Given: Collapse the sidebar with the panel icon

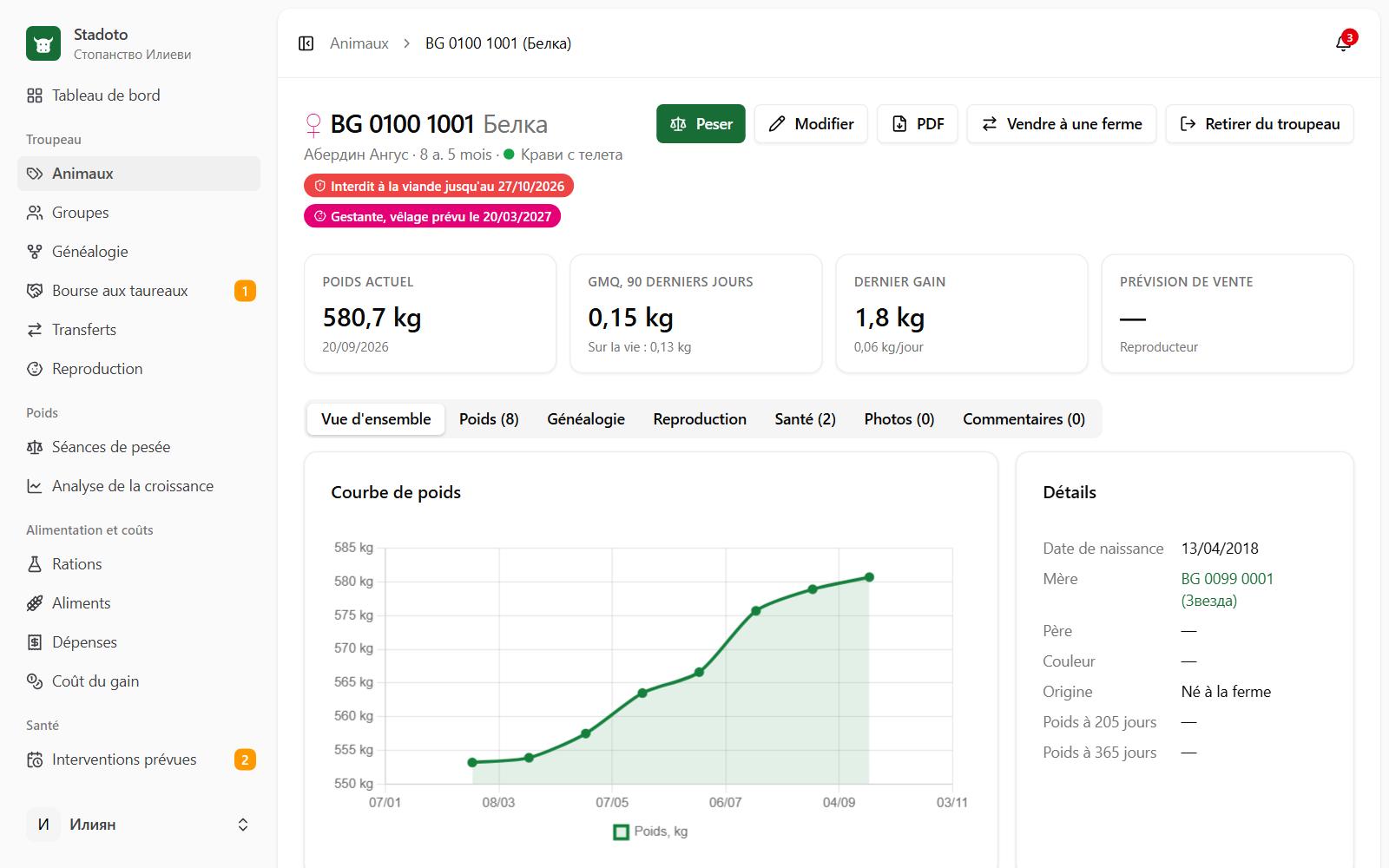Looking at the screenshot, I should 306,43.
